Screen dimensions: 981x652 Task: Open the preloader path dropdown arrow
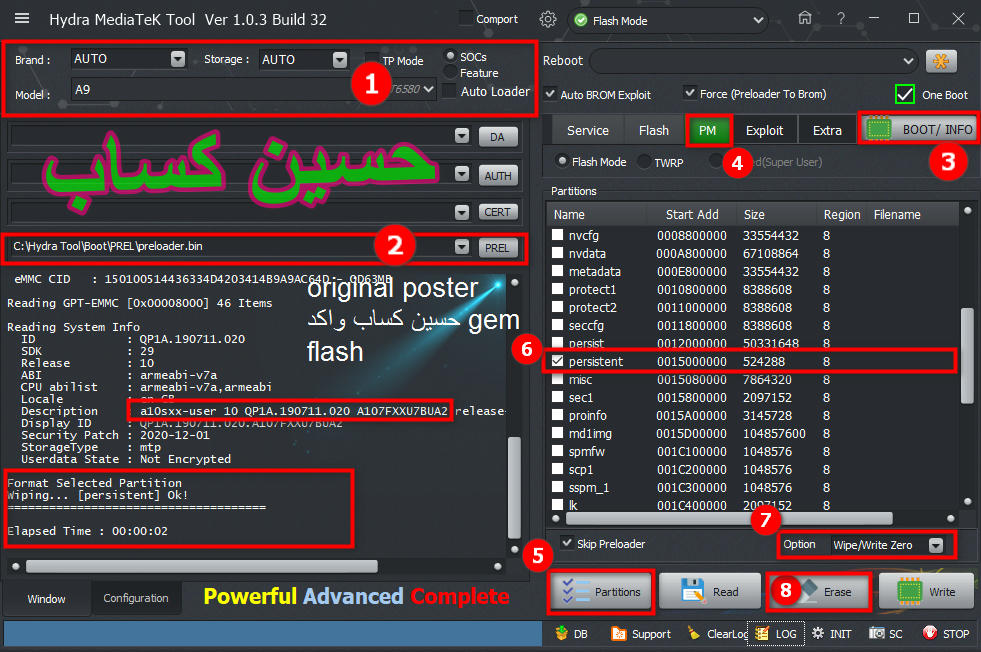[x=462, y=247]
